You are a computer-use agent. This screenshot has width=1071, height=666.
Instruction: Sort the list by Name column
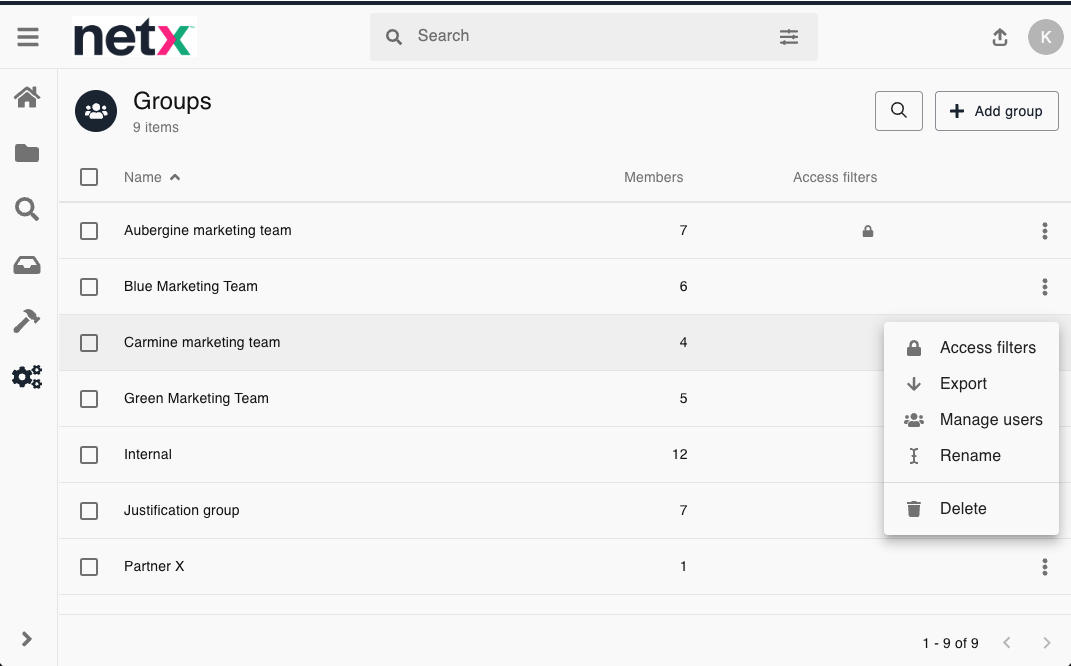[x=143, y=177]
